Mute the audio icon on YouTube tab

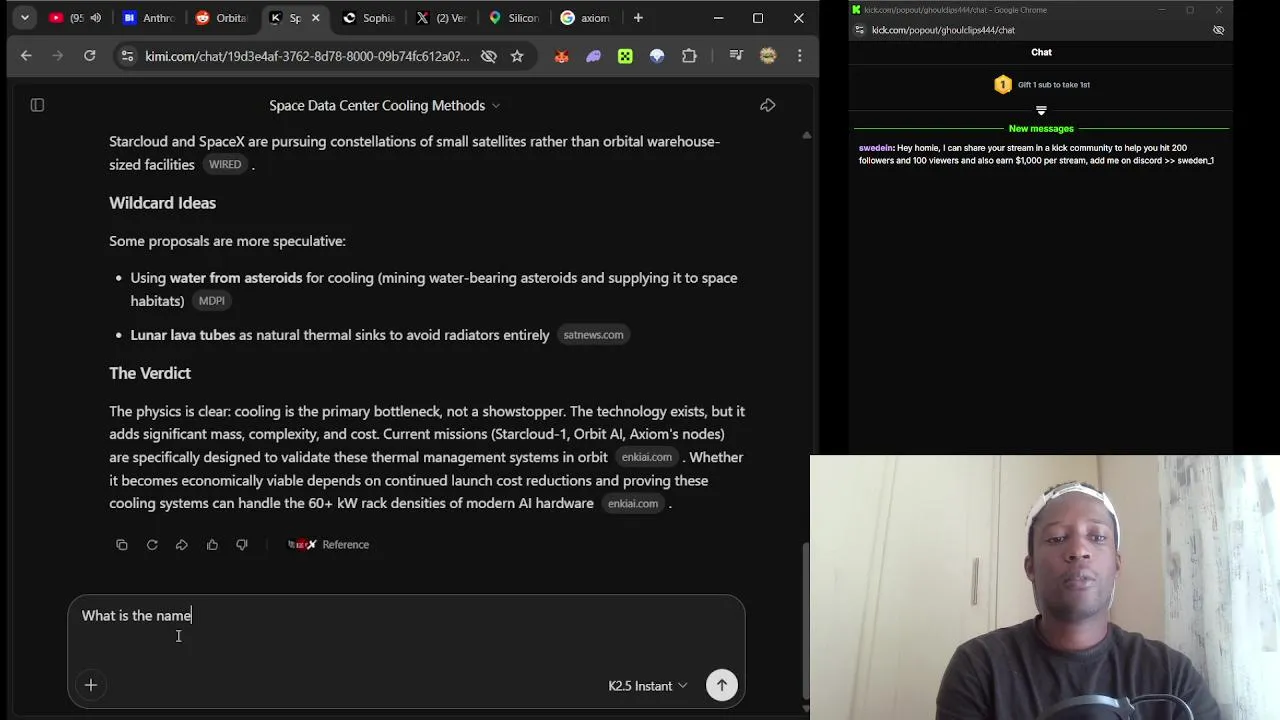pyautogui.click(x=95, y=18)
